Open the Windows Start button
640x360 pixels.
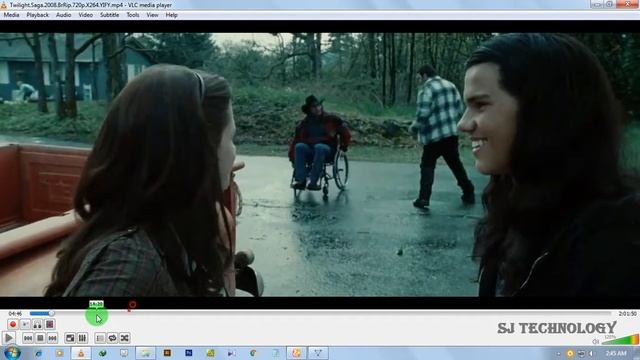pyautogui.click(x=11, y=353)
